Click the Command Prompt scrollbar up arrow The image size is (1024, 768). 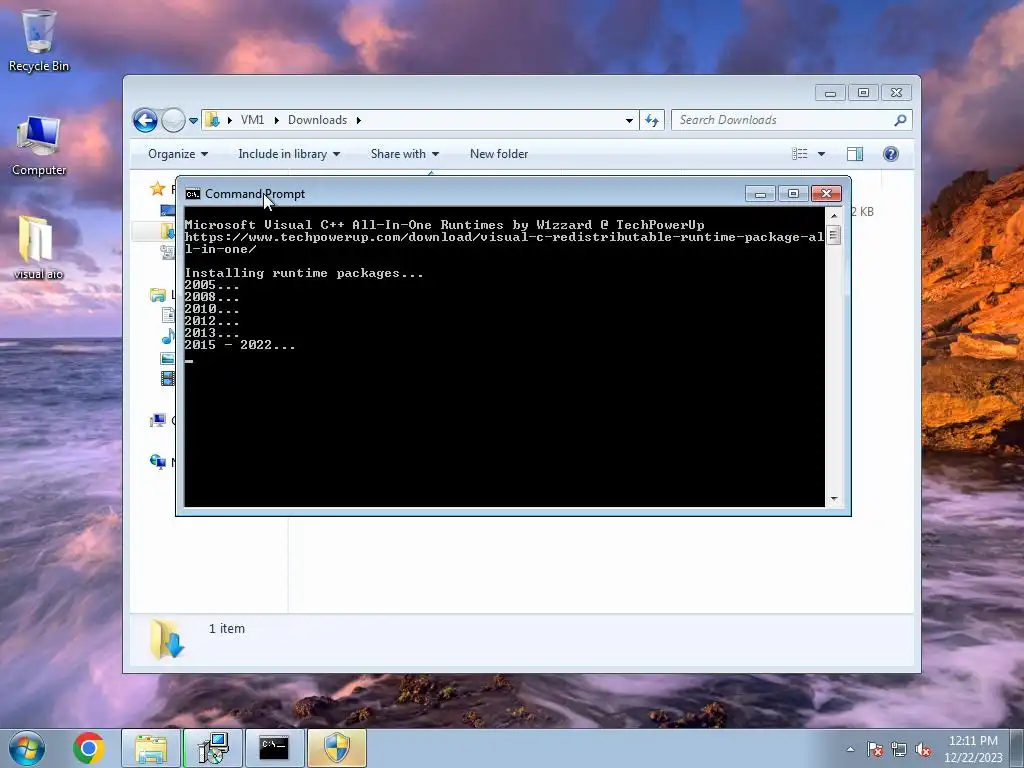tap(833, 216)
